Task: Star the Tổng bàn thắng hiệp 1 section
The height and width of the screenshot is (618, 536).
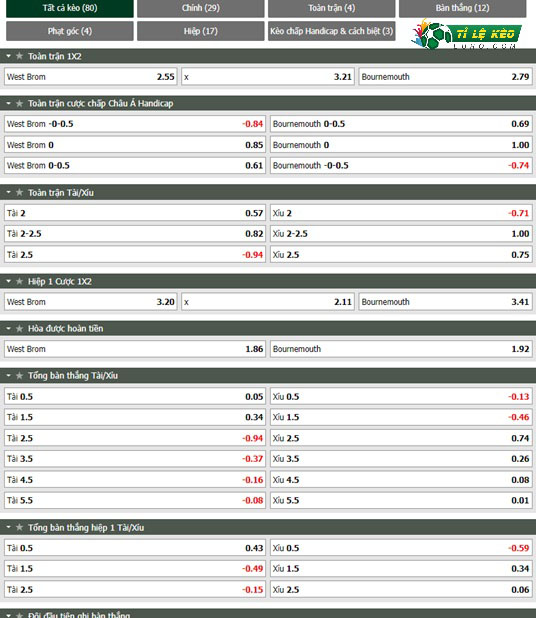Action: click(x=19, y=527)
